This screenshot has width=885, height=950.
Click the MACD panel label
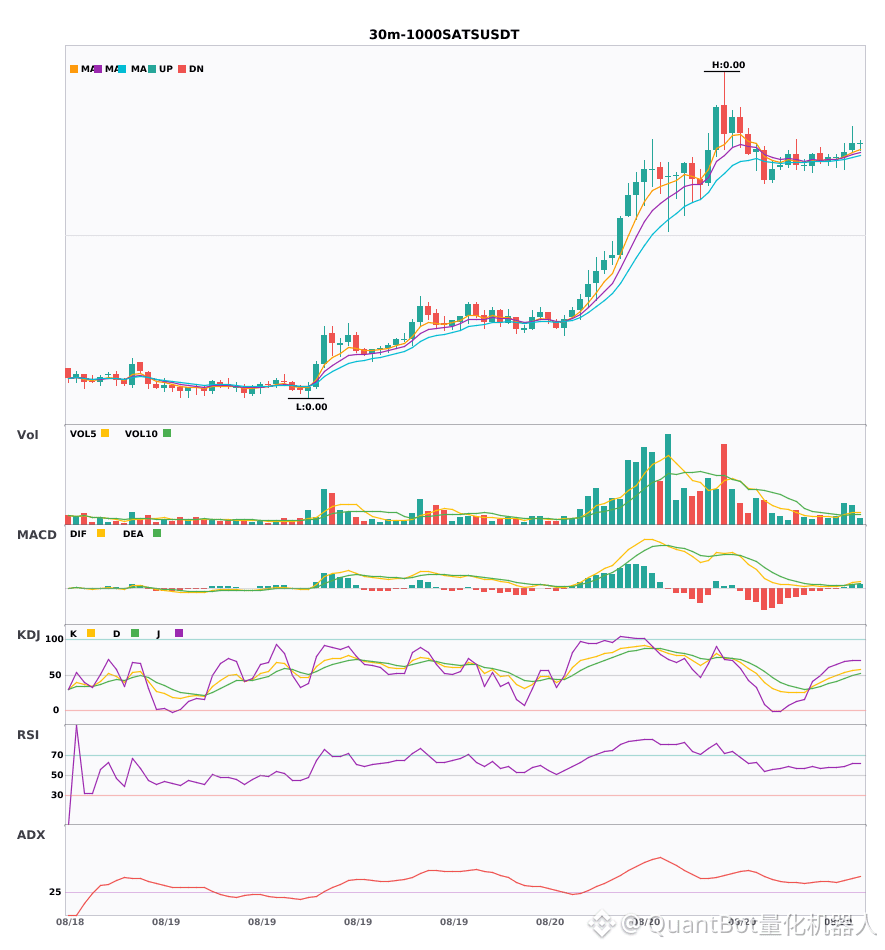(x=36, y=535)
